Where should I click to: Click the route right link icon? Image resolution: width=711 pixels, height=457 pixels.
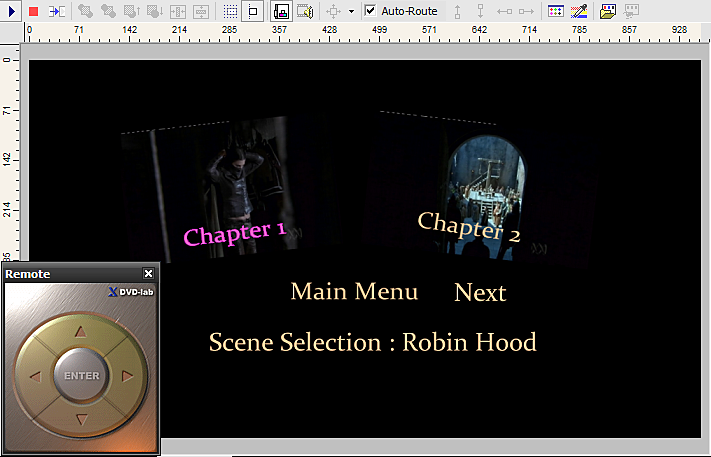(526, 11)
